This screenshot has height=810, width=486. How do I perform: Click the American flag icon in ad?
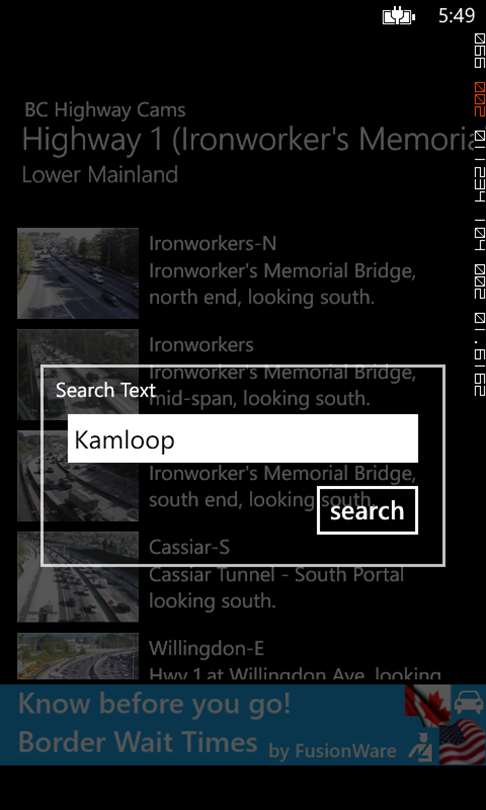(462, 742)
